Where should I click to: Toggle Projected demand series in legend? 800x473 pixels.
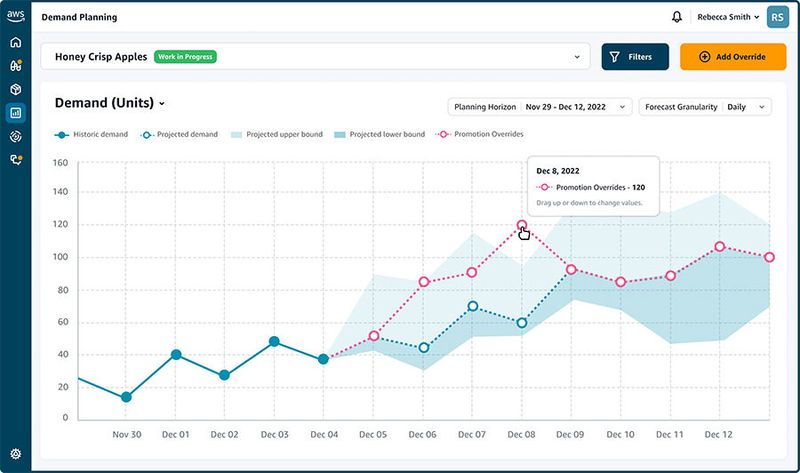click(x=181, y=134)
